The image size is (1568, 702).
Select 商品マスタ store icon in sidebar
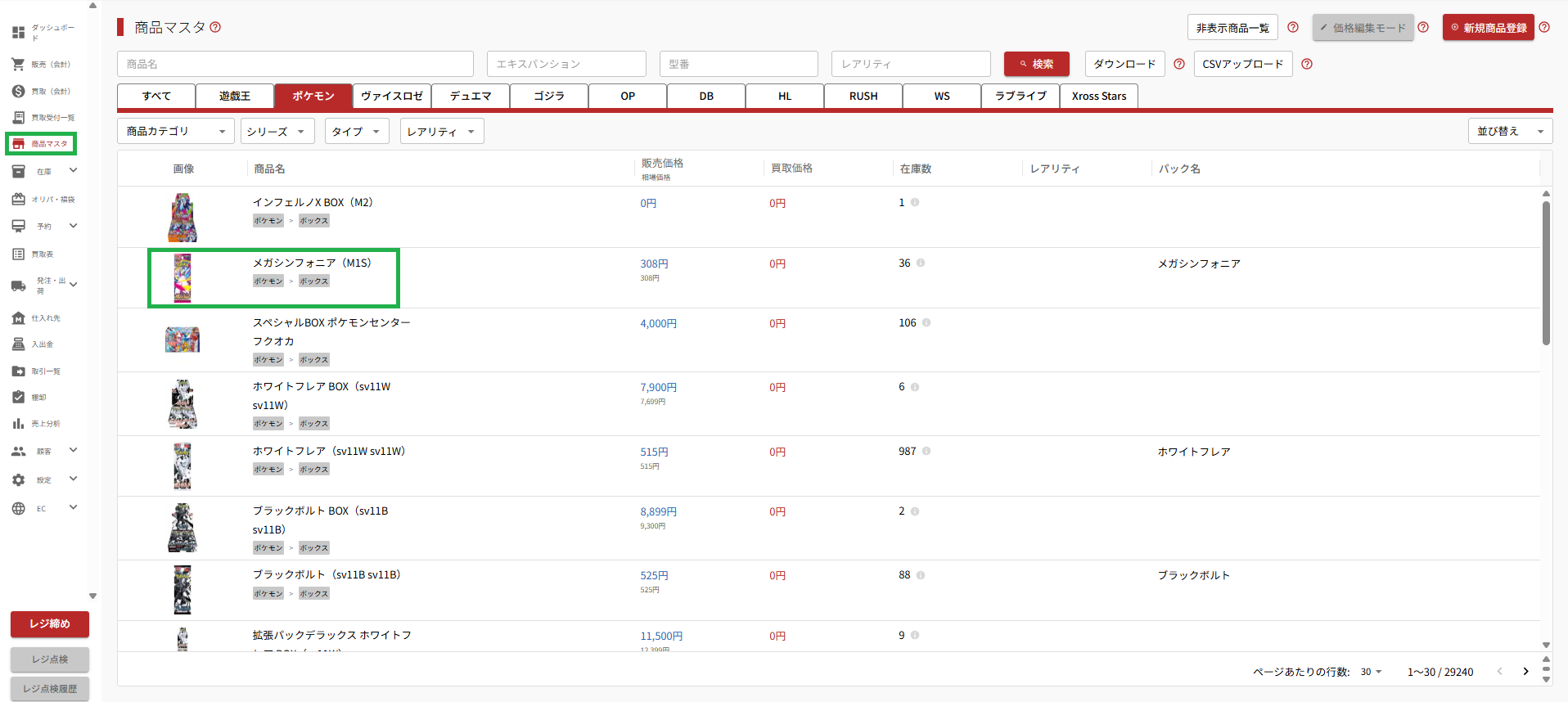[18, 144]
